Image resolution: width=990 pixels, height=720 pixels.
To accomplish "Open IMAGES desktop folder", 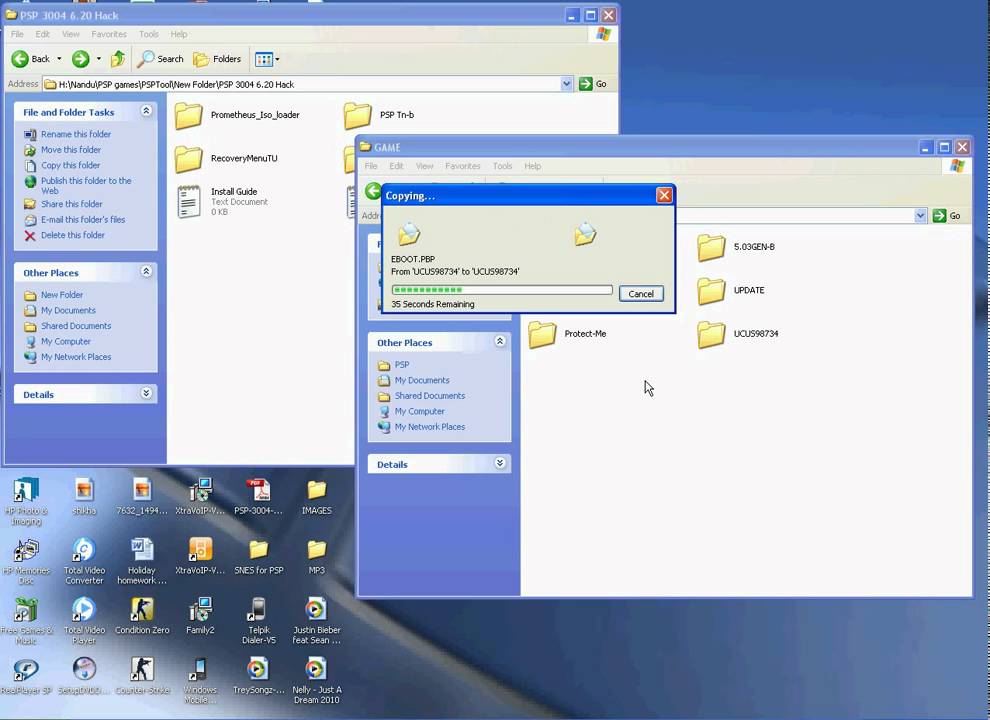I will (x=316, y=497).
